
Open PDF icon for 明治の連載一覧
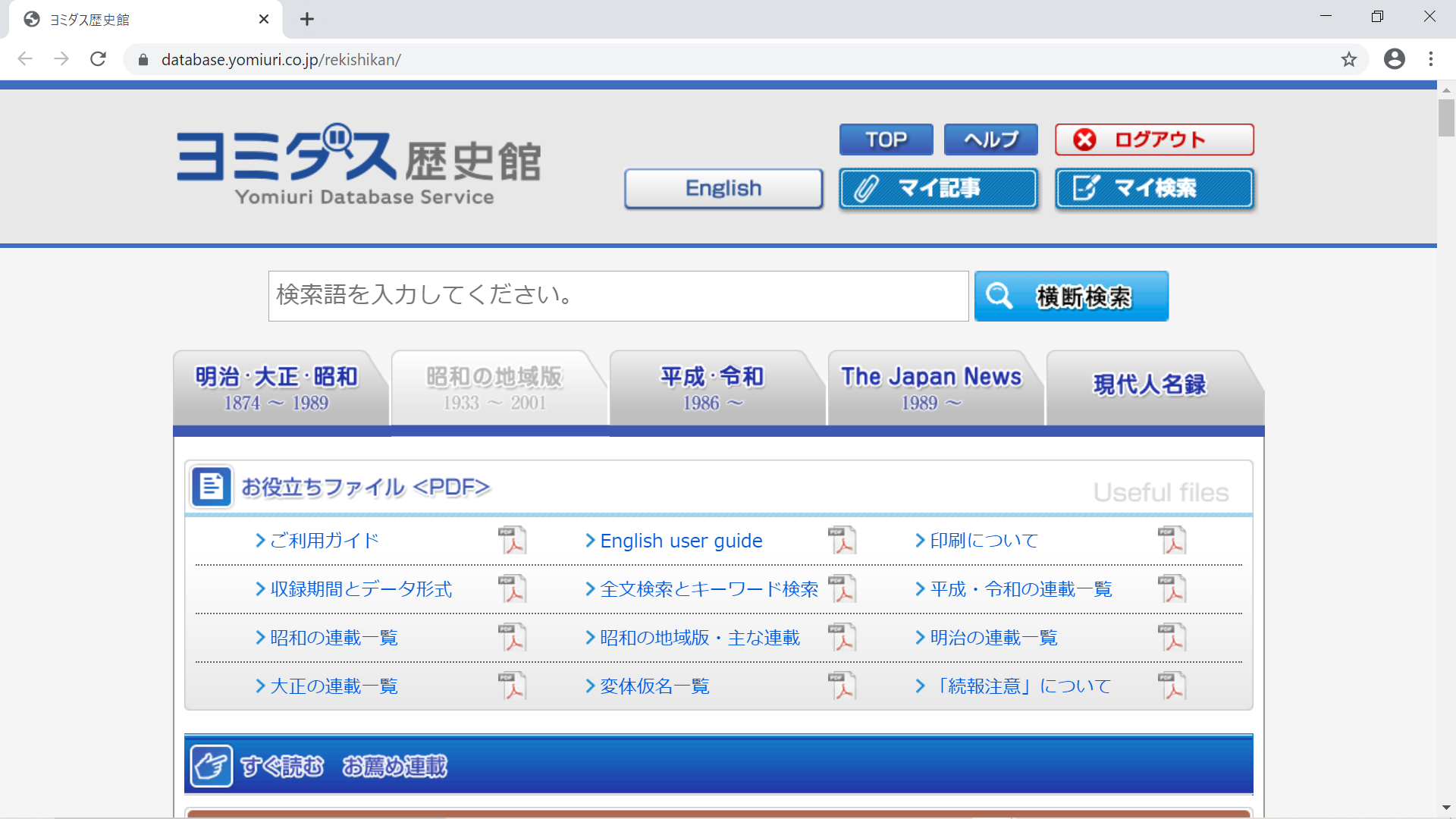[x=1172, y=637]
